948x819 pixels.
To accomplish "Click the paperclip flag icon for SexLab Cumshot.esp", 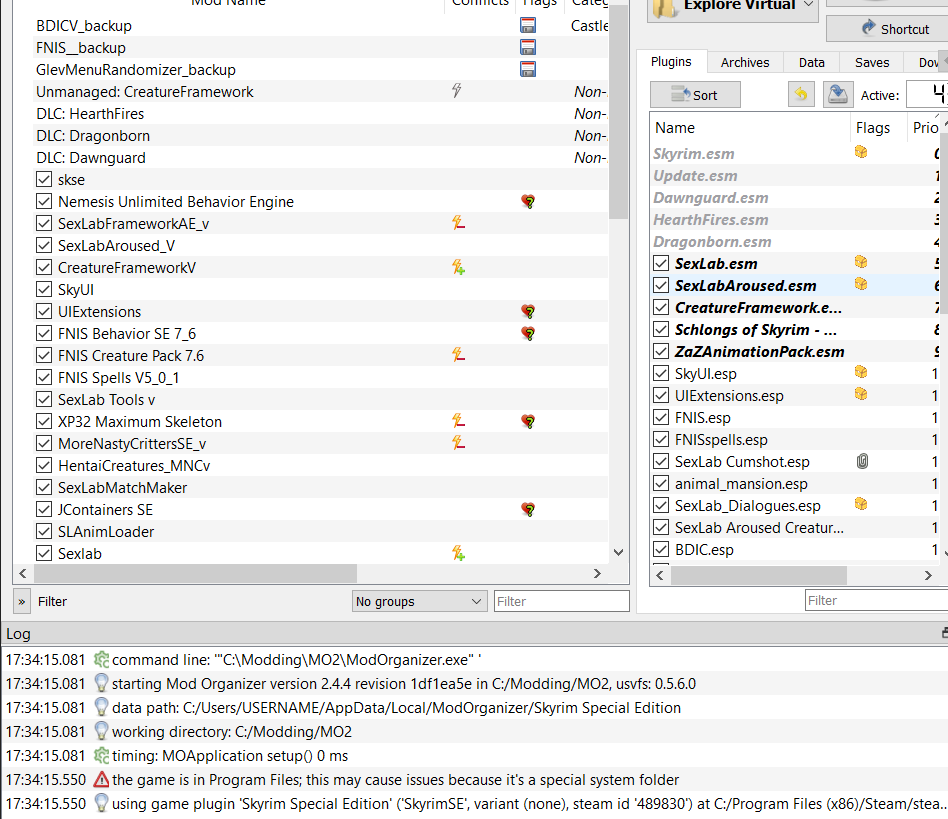I will pyautogui.click(x=862, y=461).
